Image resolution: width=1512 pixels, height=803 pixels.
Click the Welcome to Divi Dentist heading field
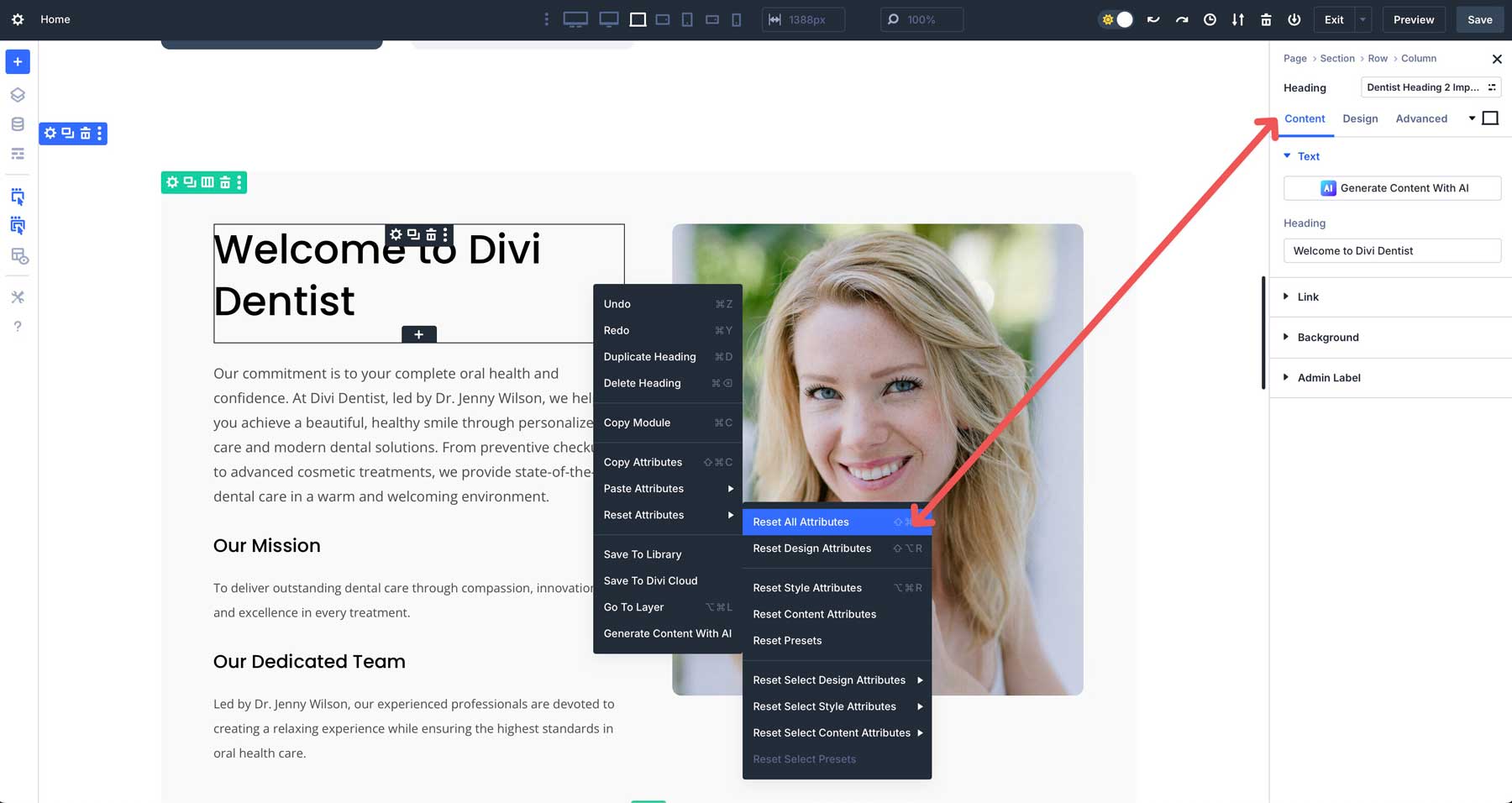click(x=1392, y=250)
